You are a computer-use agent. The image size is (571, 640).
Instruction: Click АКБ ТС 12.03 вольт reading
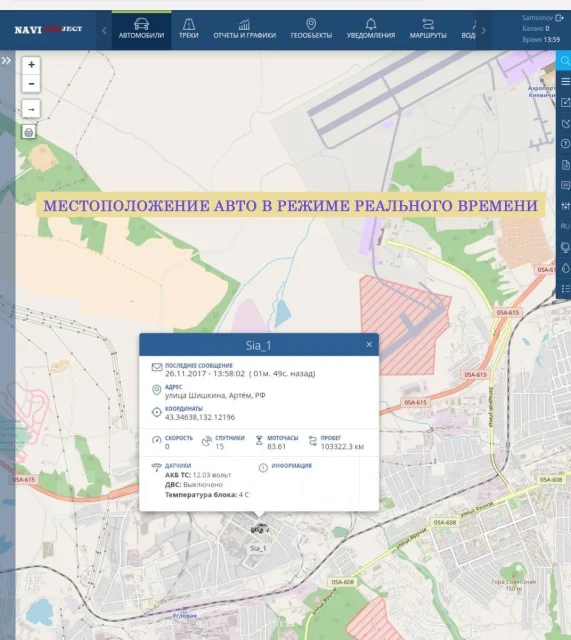198,475
